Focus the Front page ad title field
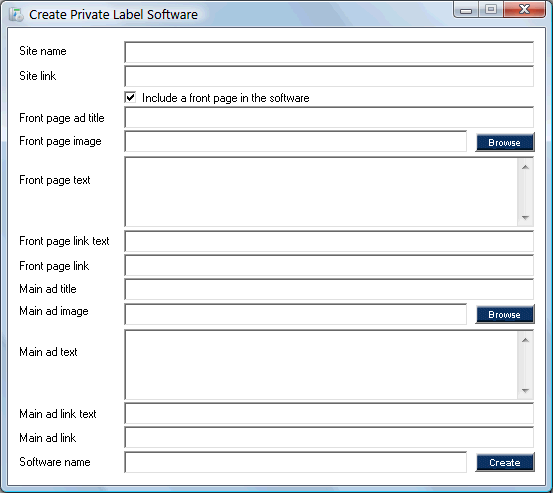Viewport: 553px width, 493px height. coord(329,117)
